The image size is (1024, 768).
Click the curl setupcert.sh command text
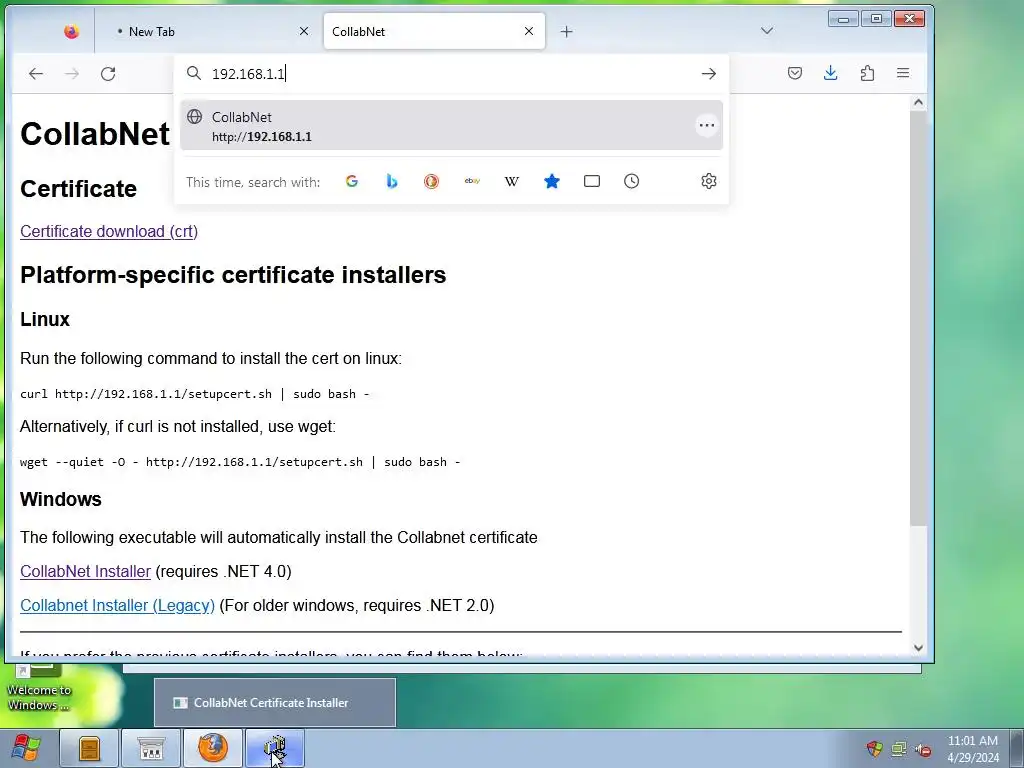tap(195, 394)
